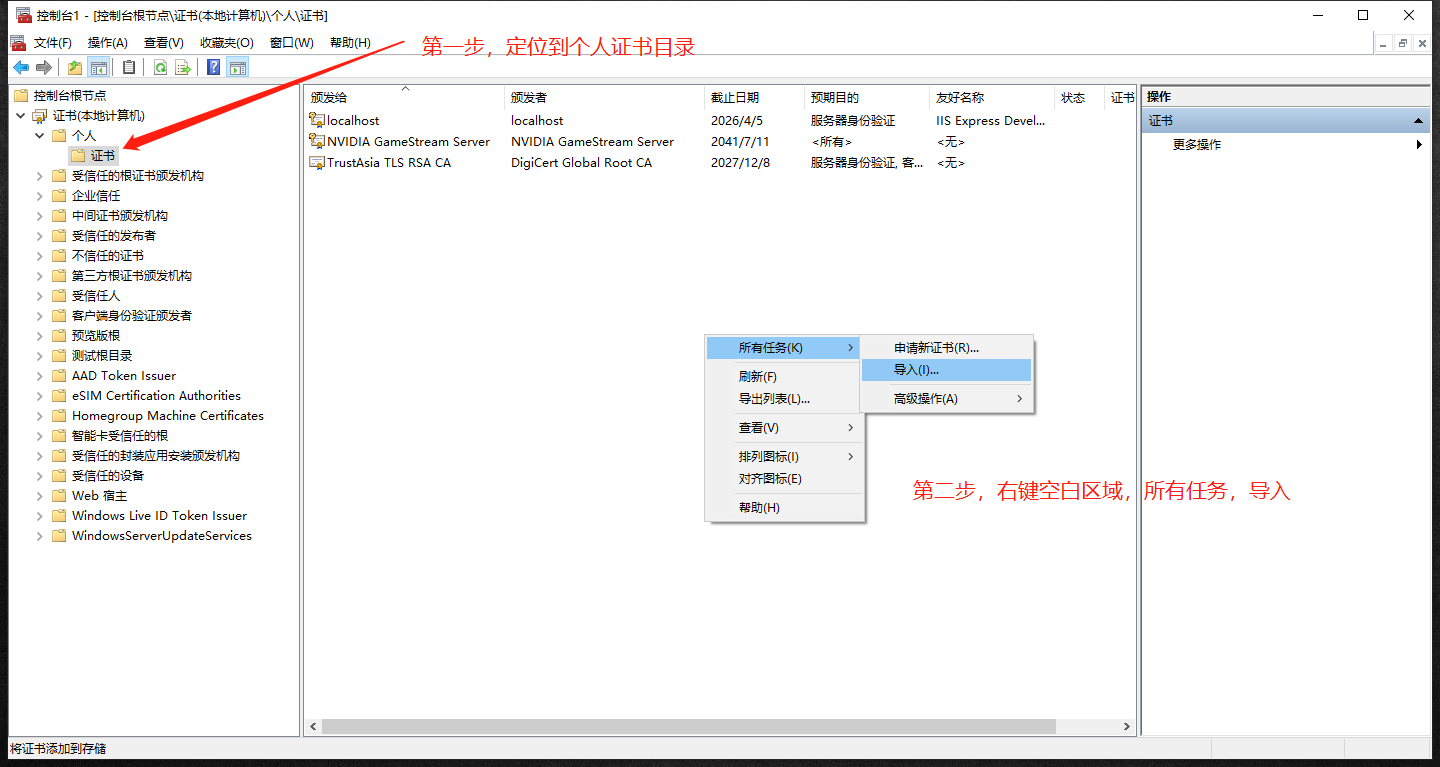Screen dimensions: 1440x767
Task: Click the clipboard icon in the toolbar
Action: tap(129, 68)
